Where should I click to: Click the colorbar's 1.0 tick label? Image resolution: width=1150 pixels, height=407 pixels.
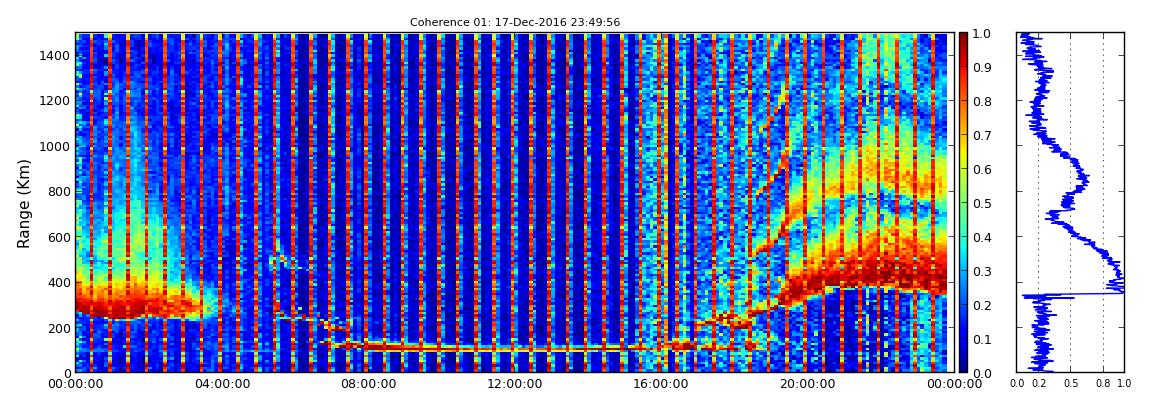click(982, 34)
